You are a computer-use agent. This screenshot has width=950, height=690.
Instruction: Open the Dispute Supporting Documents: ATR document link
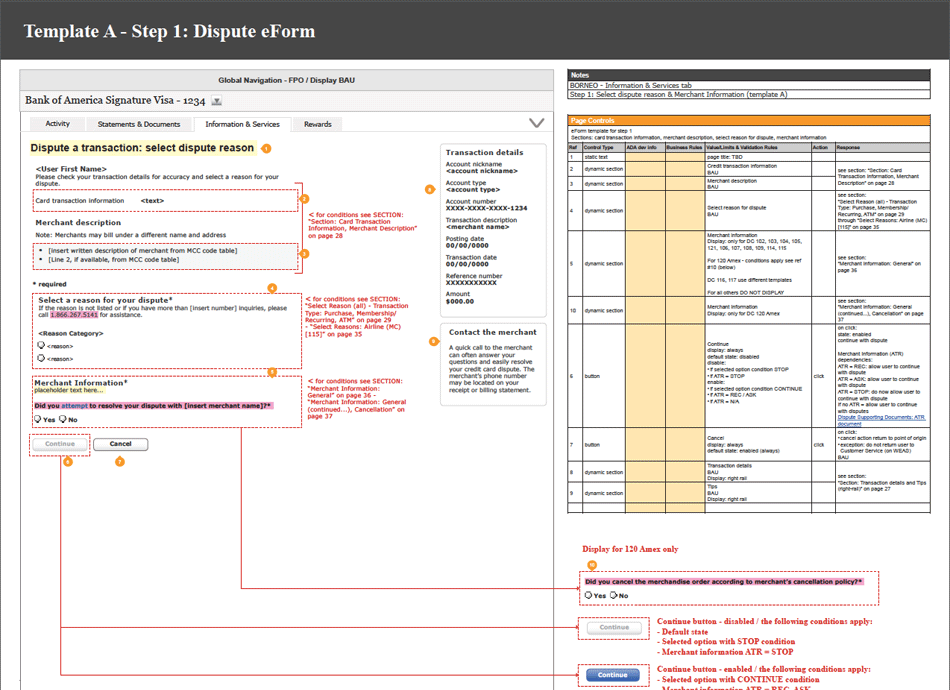tap(880, 419)
